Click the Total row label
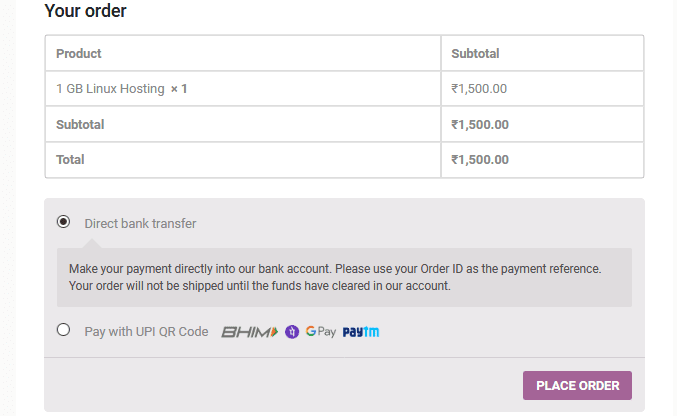 click(70, 160)
